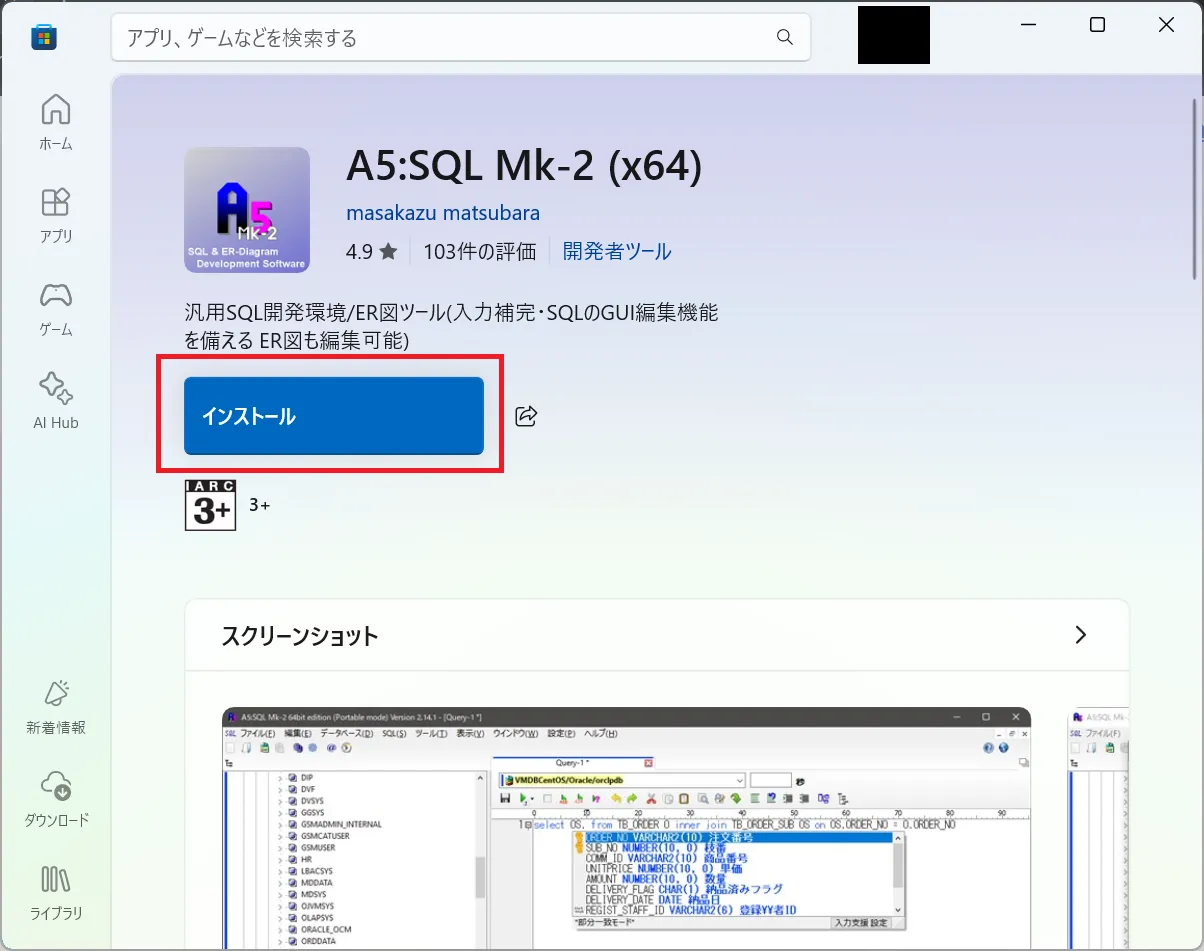Click the vertical page scrollbar
Viewport: 1204px width, 951px height.
coord(1196,189)
